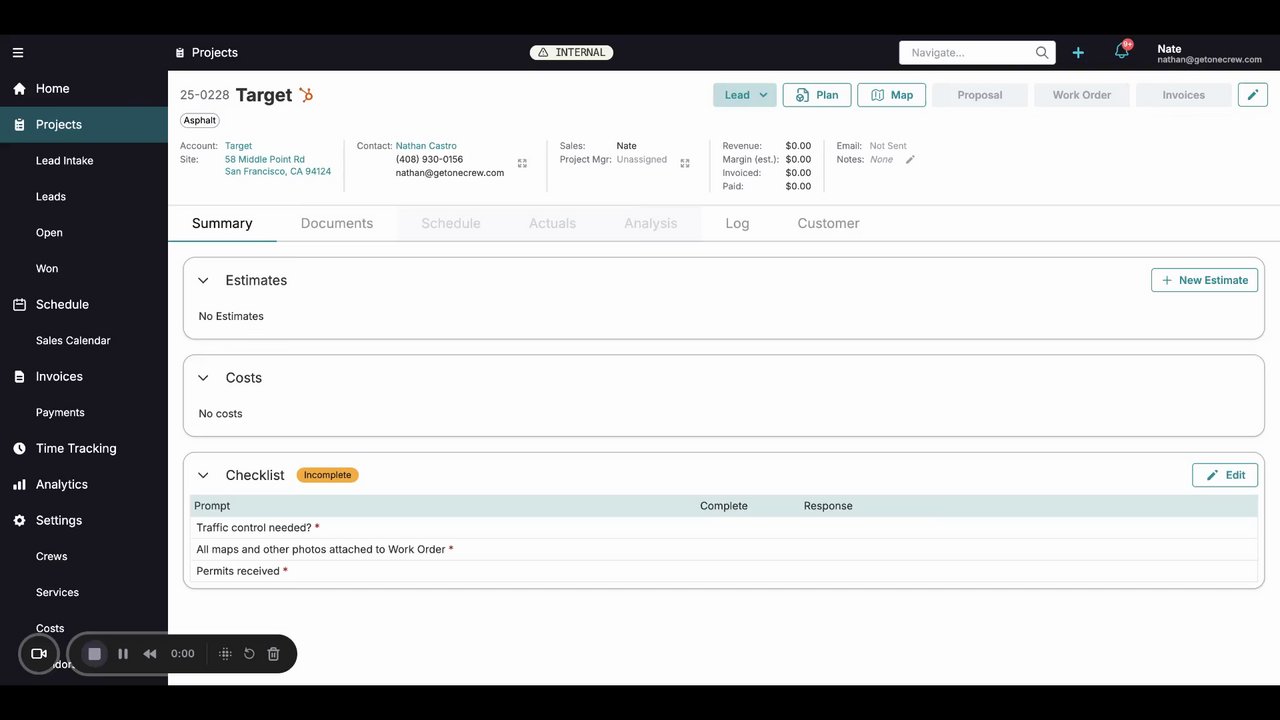Click 'Permits received' checklist row

pyautogui.click(x=723, y=571)
